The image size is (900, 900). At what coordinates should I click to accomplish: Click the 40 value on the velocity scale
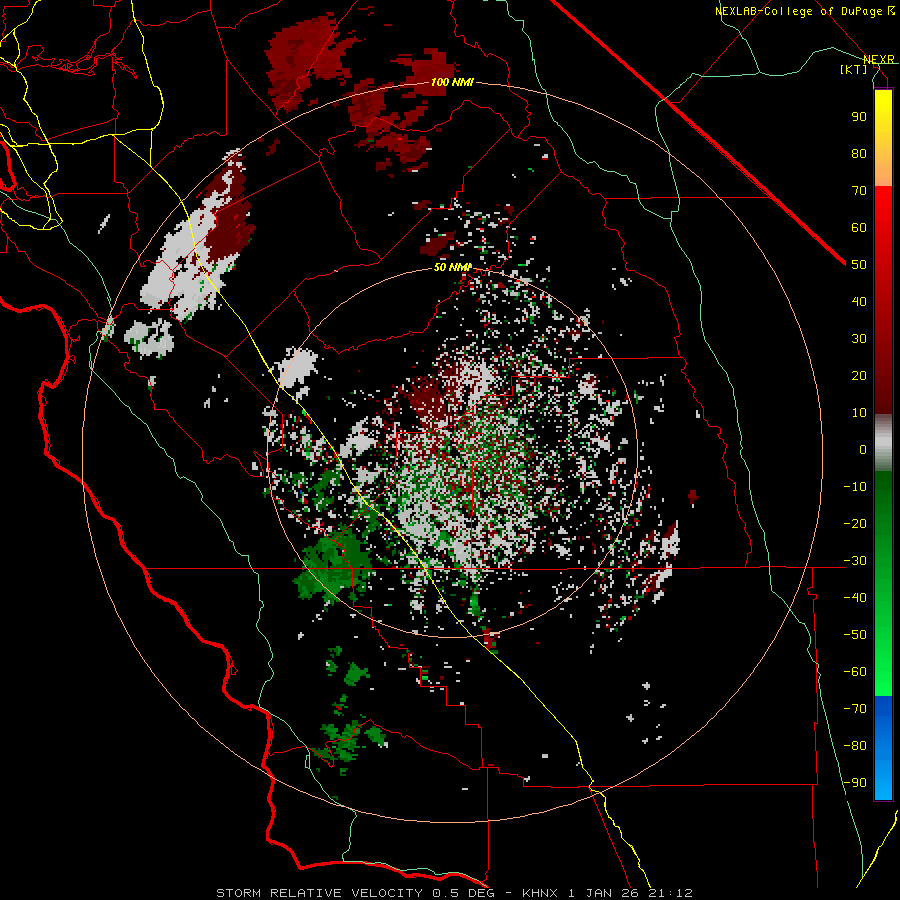click(x=859, y=302)
